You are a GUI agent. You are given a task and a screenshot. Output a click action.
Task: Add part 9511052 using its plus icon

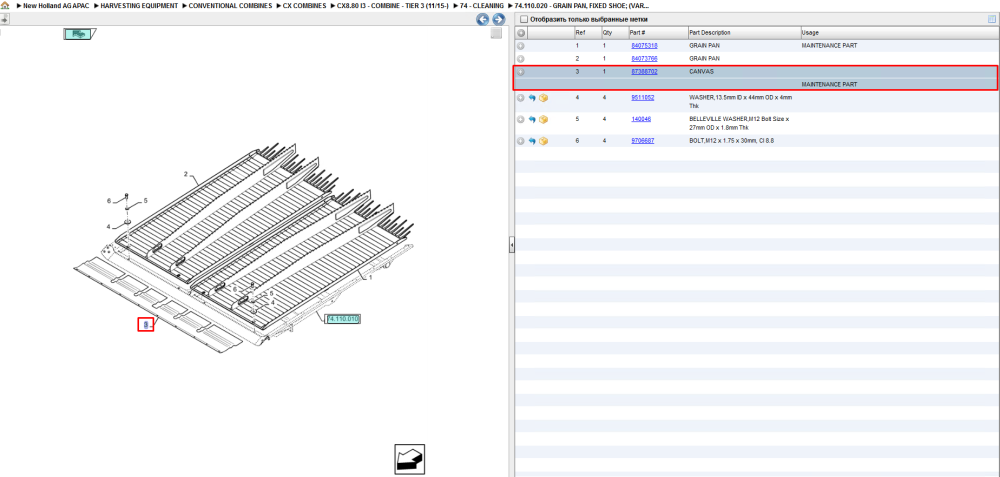[520, 98]
